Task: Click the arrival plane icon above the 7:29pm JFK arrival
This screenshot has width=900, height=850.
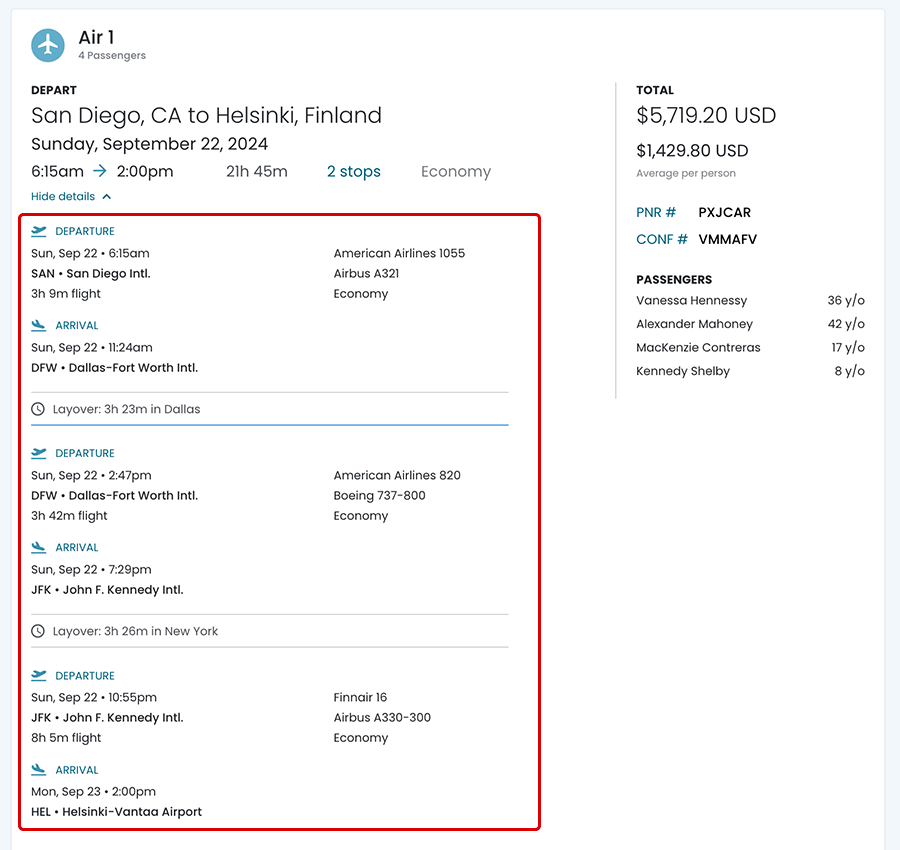Action: 39,547
